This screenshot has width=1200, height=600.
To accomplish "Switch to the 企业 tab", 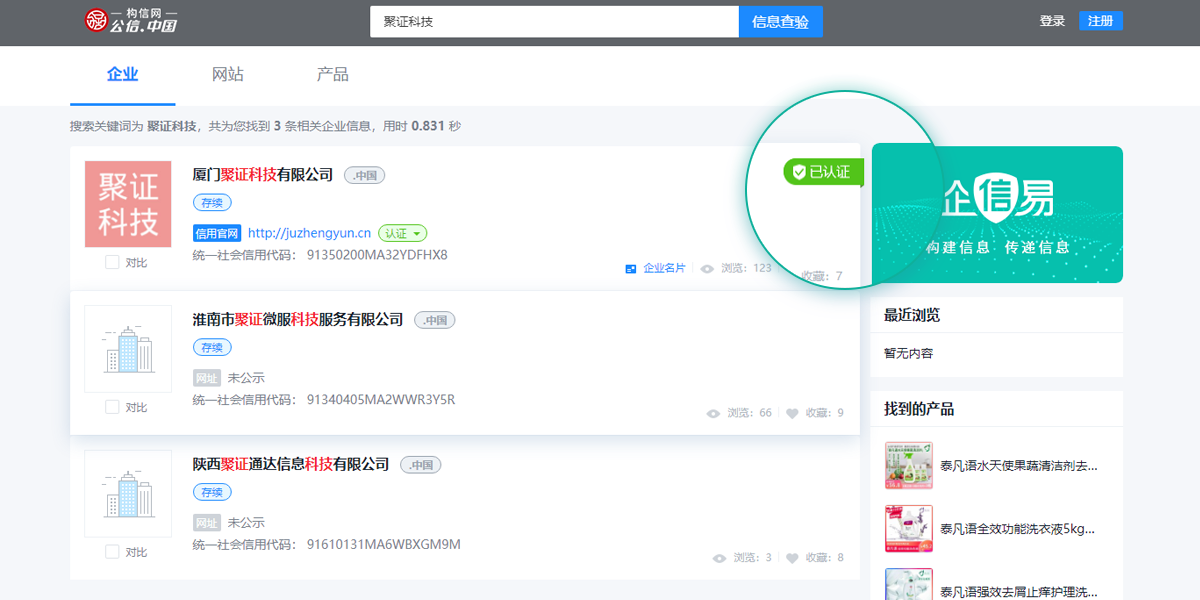I will pyautogui.click(x=122, y=75).
